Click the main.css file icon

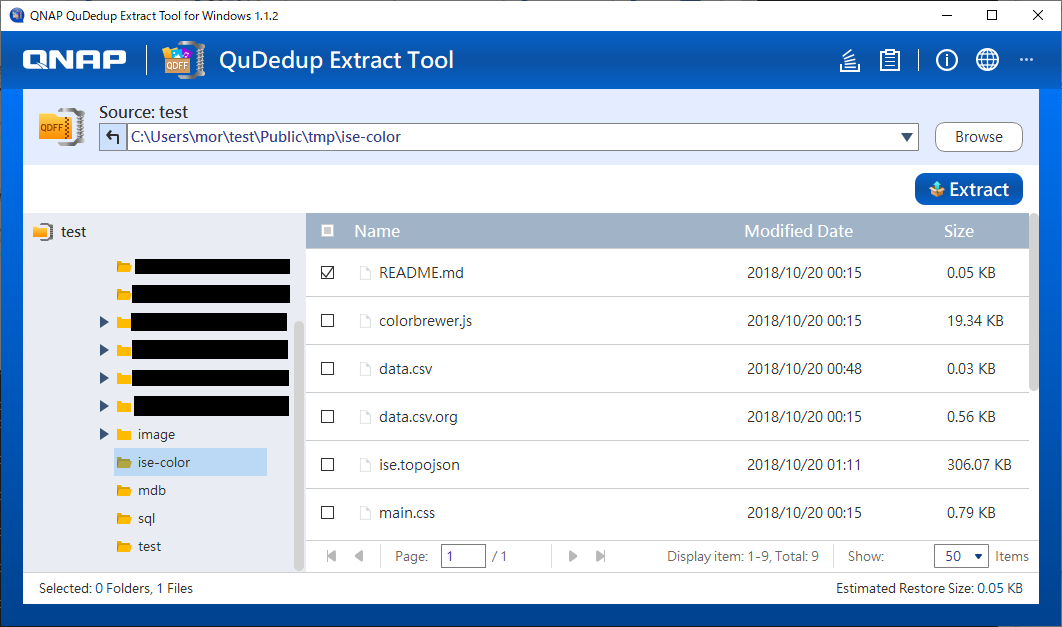coord(365,513)
